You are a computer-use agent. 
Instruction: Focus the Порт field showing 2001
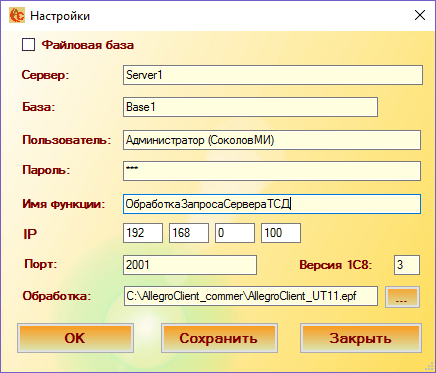click(190, 265)
